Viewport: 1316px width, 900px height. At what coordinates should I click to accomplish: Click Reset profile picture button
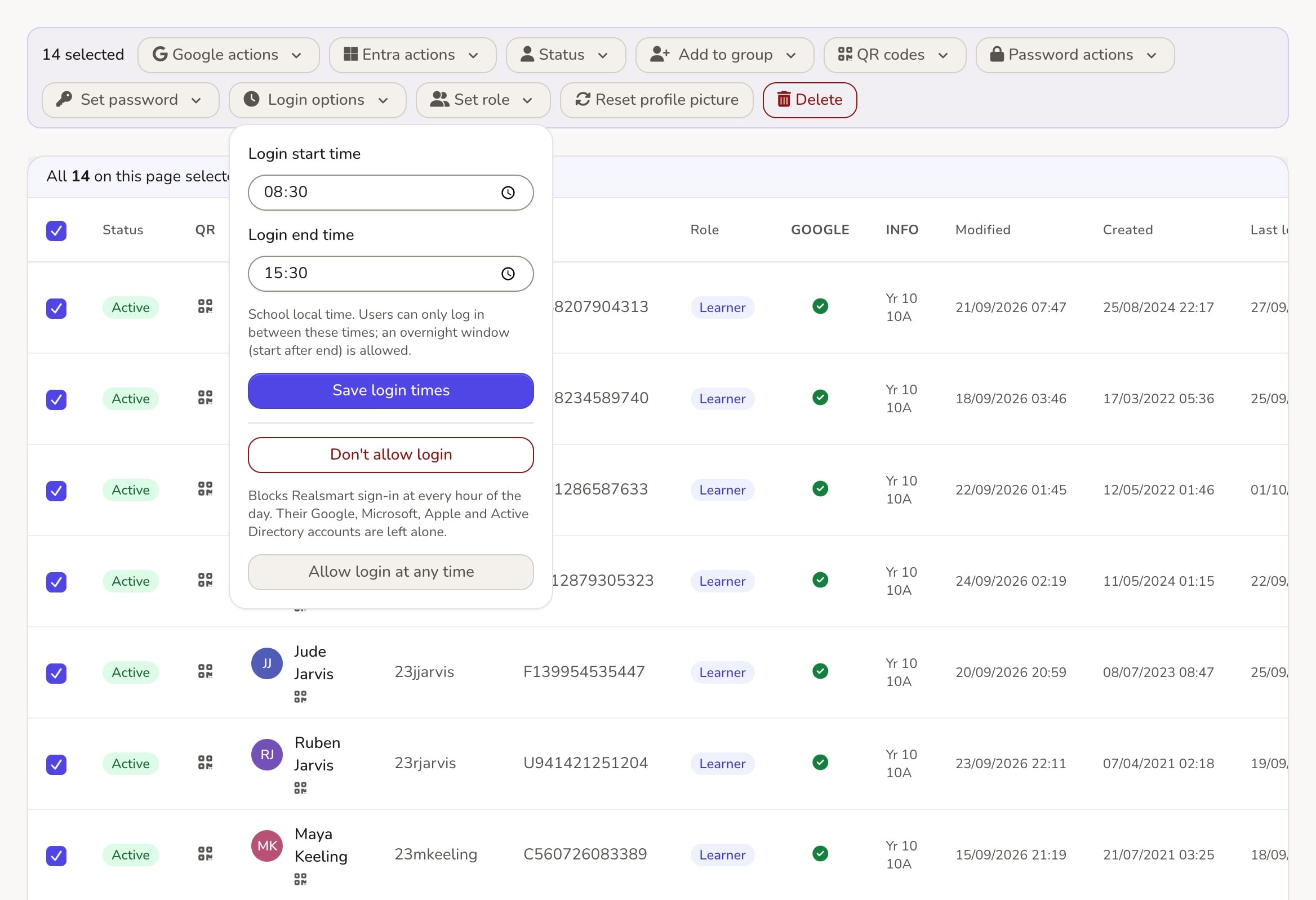point(656,100)
